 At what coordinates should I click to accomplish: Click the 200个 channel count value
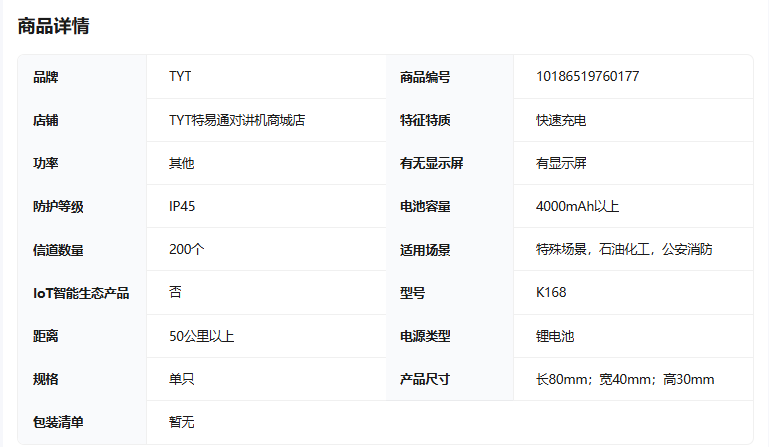(187, 249)
